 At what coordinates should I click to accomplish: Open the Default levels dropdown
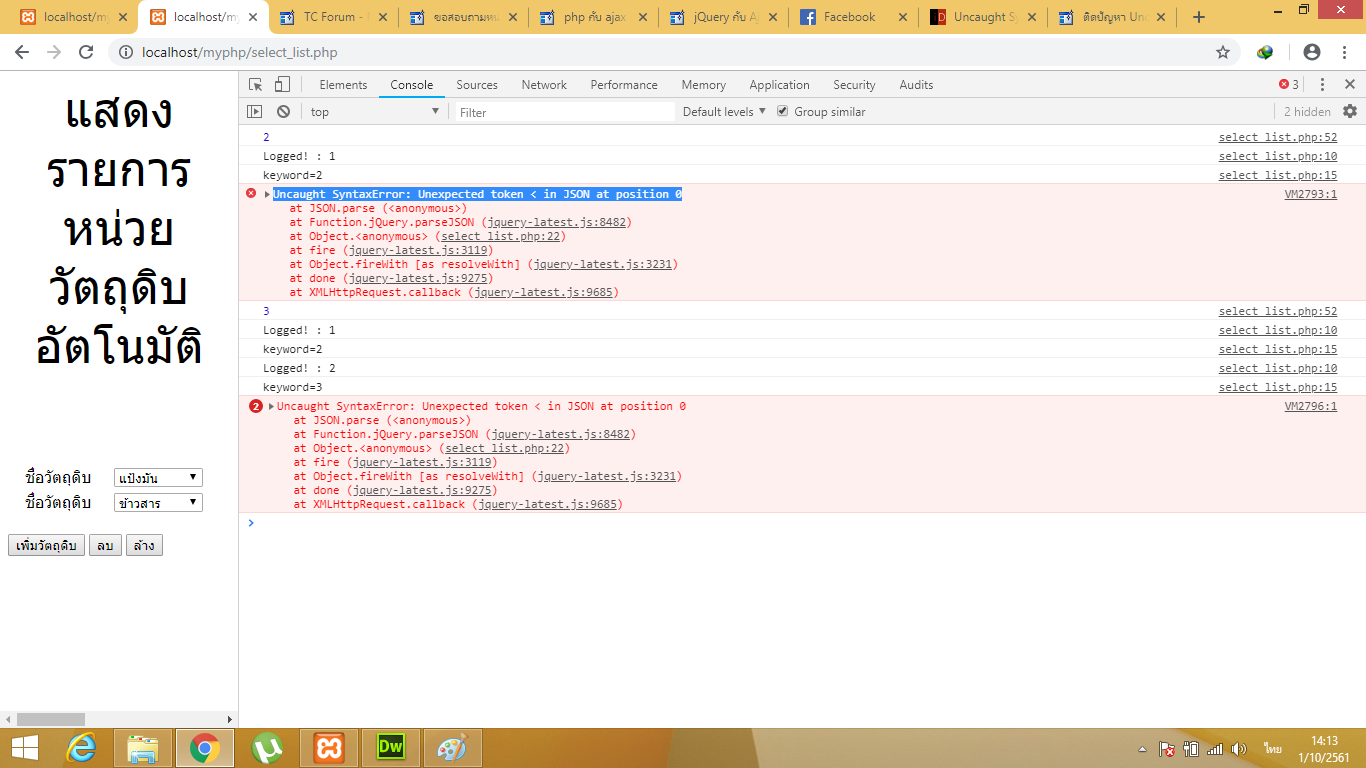tap(724, 111)
